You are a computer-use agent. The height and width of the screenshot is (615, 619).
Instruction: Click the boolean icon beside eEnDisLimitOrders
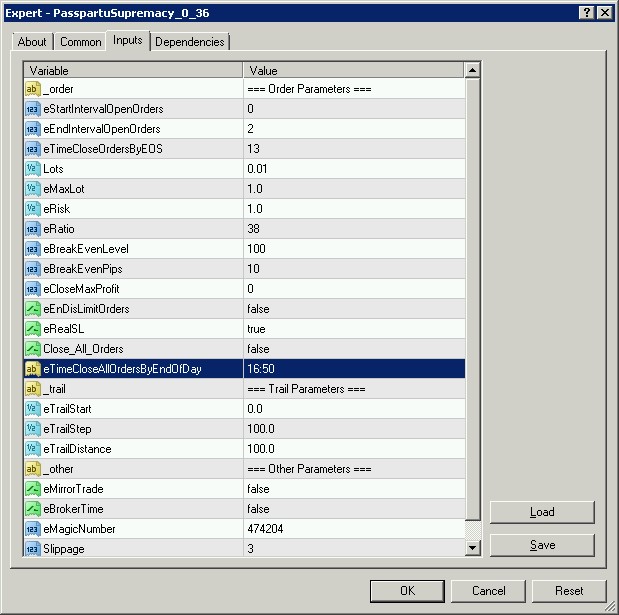[33, 309]
